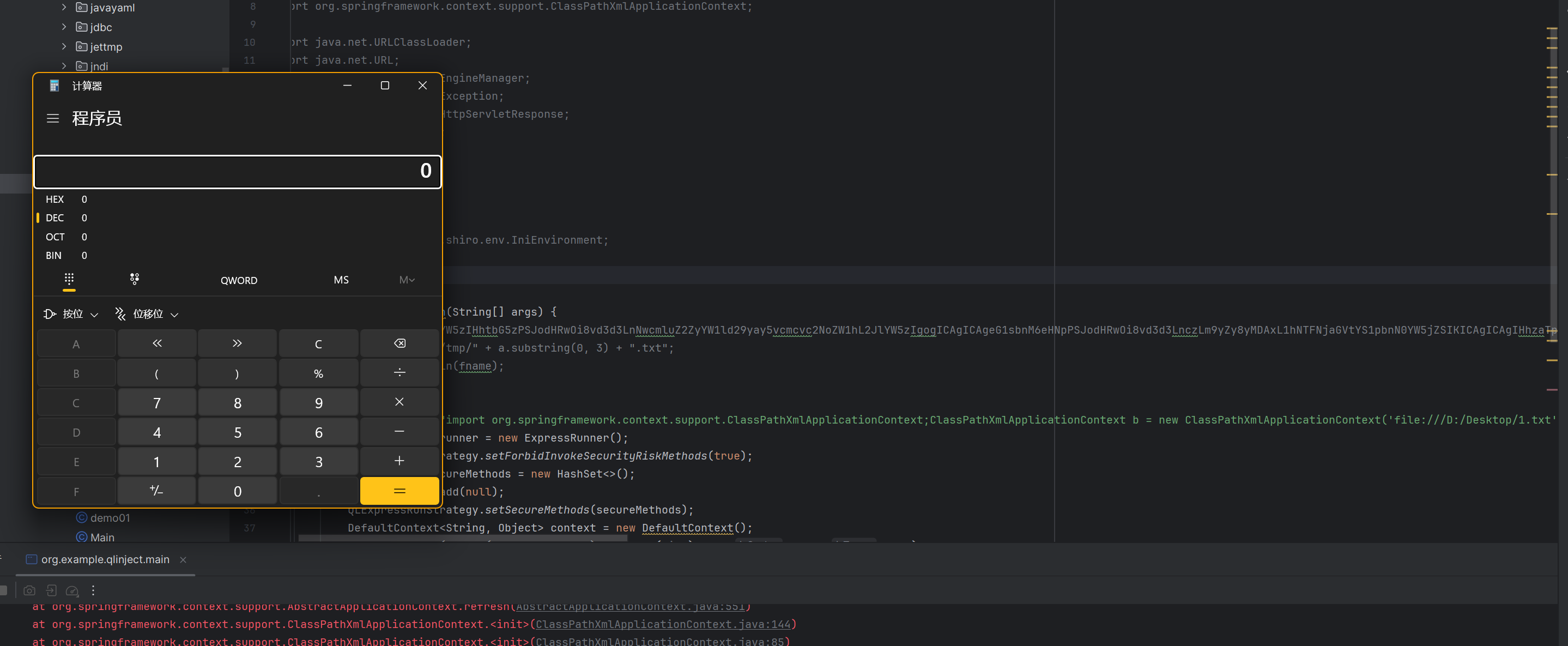The height and width of the screenshot is (646, 1568).
Task: Open ClassPathXmlApplicationContext.java:144 stack trace link
Action: tap(663, 624)
